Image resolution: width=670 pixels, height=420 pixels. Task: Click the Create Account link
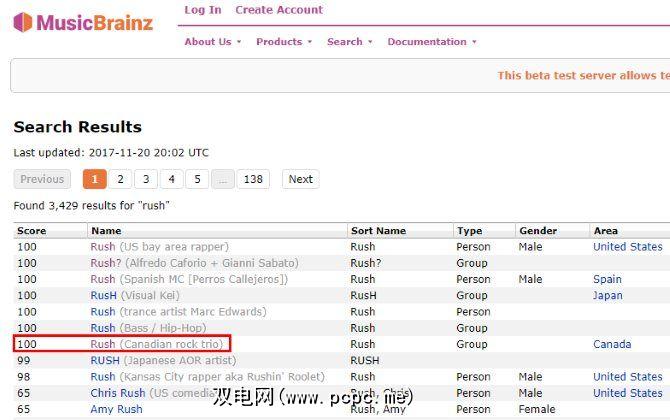click(x=279, y=10)
